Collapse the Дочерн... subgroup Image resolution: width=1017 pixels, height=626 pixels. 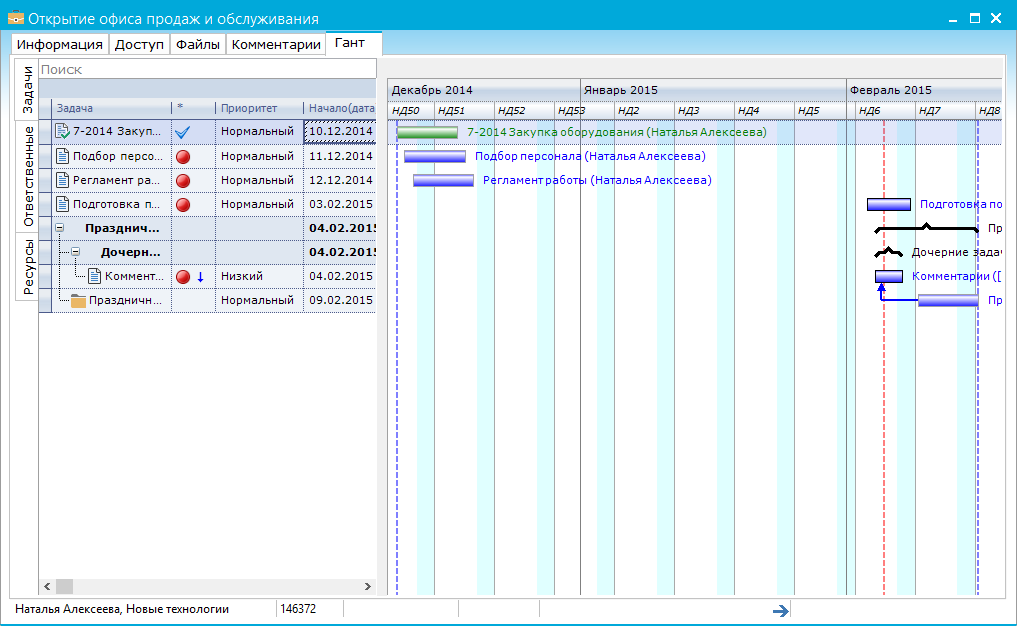(x=75, y=252)
